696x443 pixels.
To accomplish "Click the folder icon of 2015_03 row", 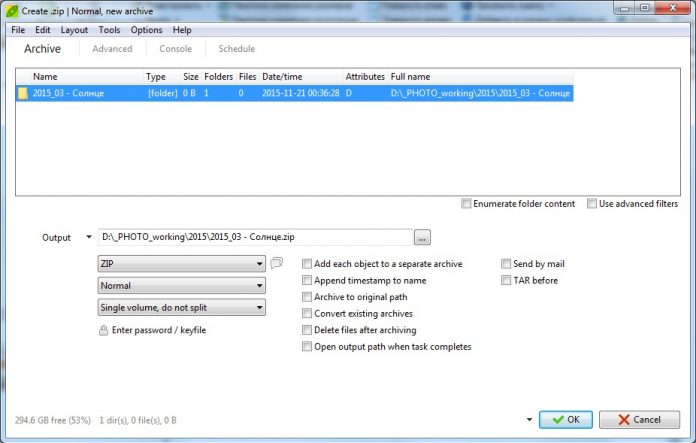I will coord(22,93).
